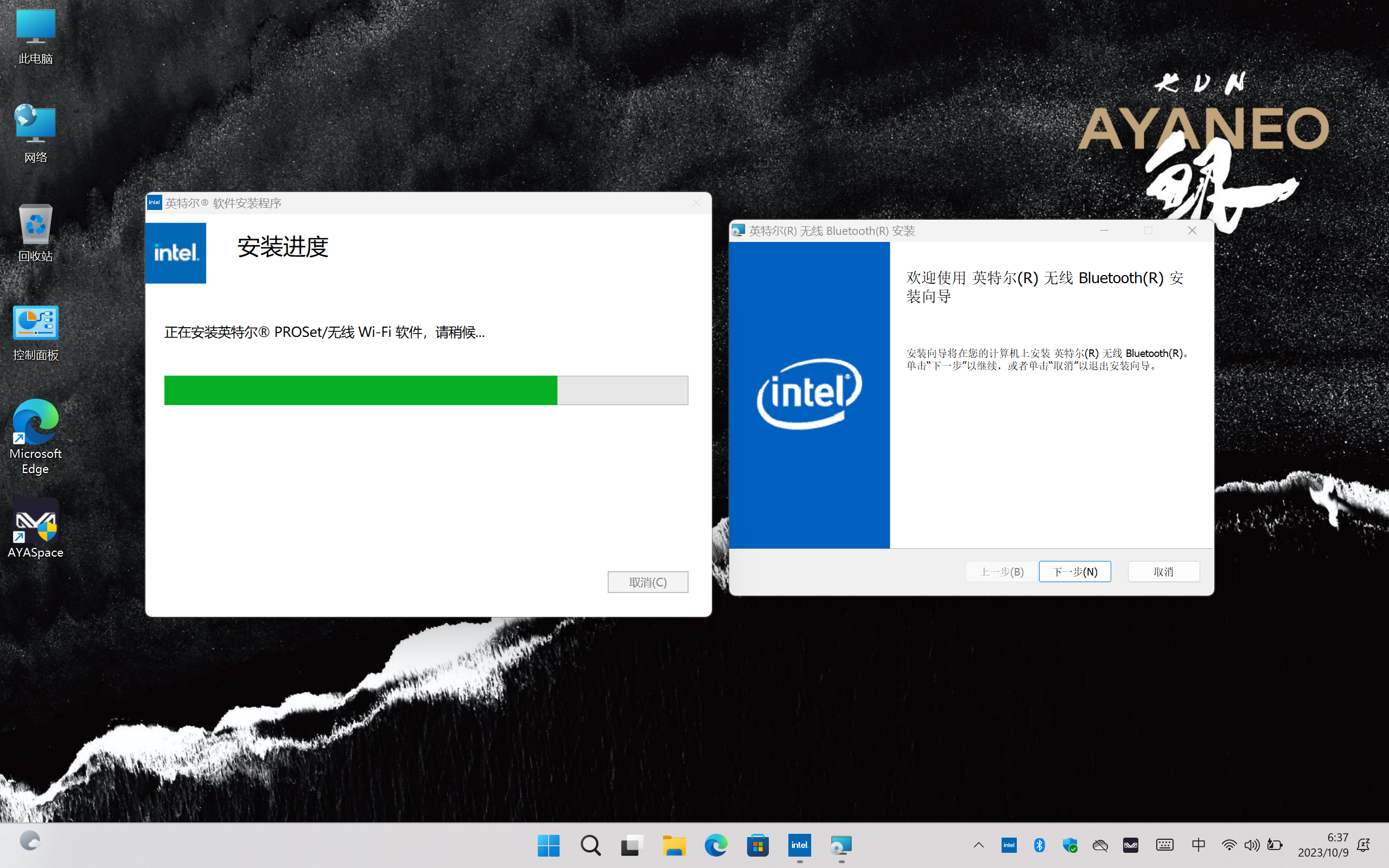Click 取消 in the Bluetooth setup wizard
Screen dimensions: 1389x868
pyautogui.click(x=1163, y=572)
